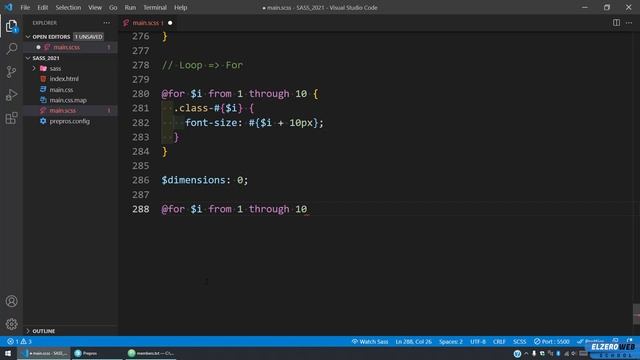The width and height of the screenshot is (640, 360).
Task: Open the Help menu
Action: point(180,7)
